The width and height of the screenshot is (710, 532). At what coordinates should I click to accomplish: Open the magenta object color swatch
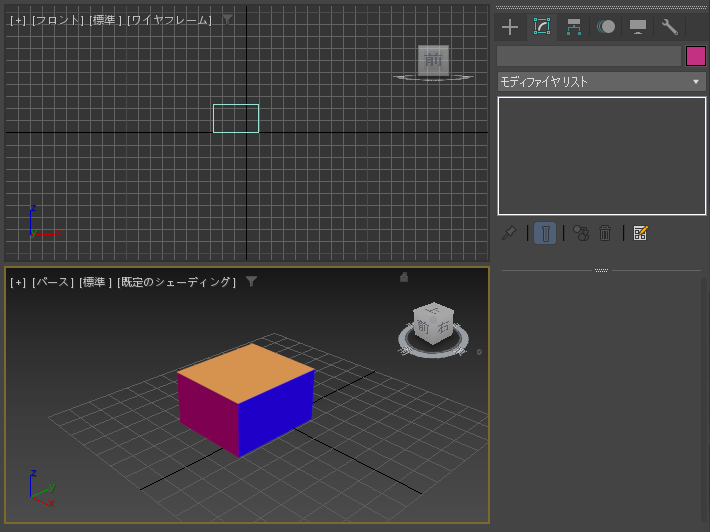(x=696, y=56)
